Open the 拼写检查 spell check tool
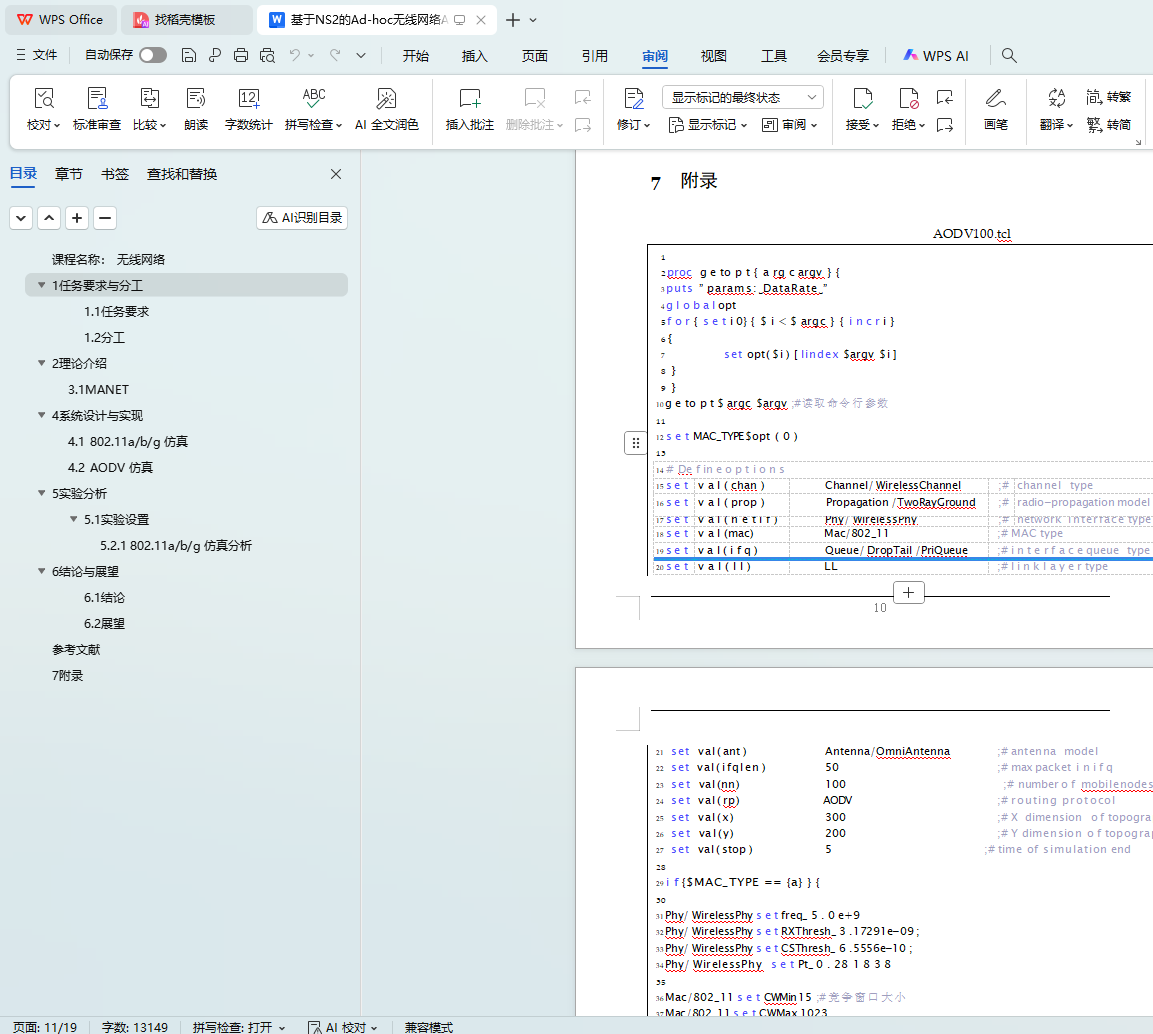The image size is (1153, 1034). coord(313,108)
